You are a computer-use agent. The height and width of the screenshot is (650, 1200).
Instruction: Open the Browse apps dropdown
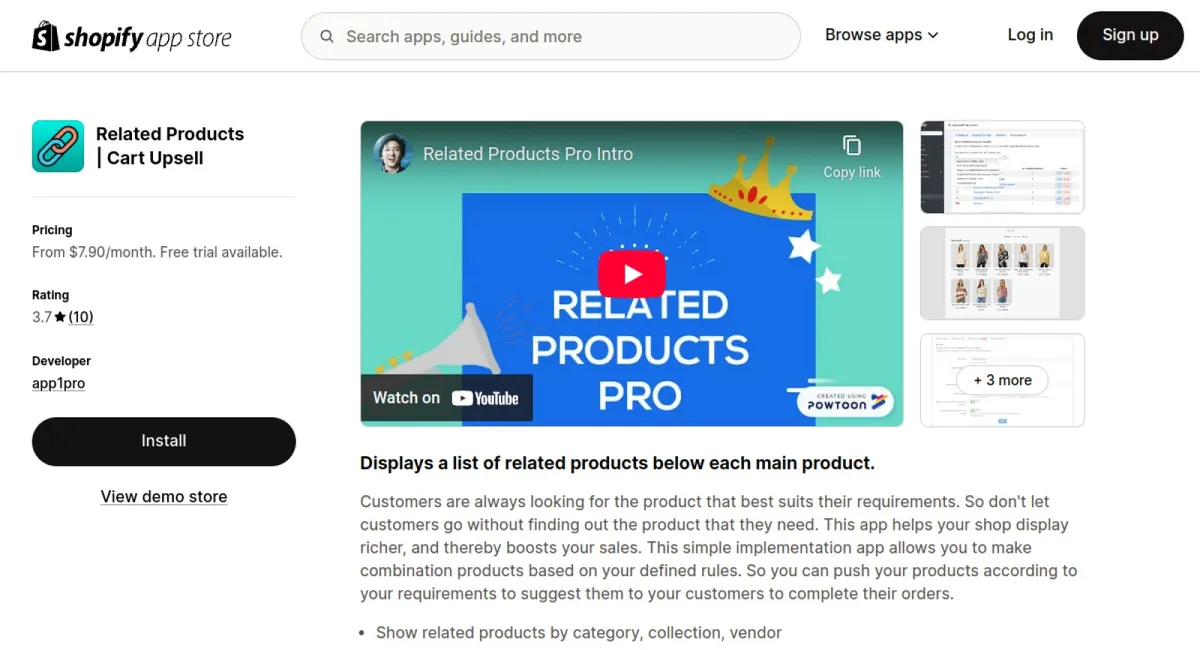[x=880, y=35]
